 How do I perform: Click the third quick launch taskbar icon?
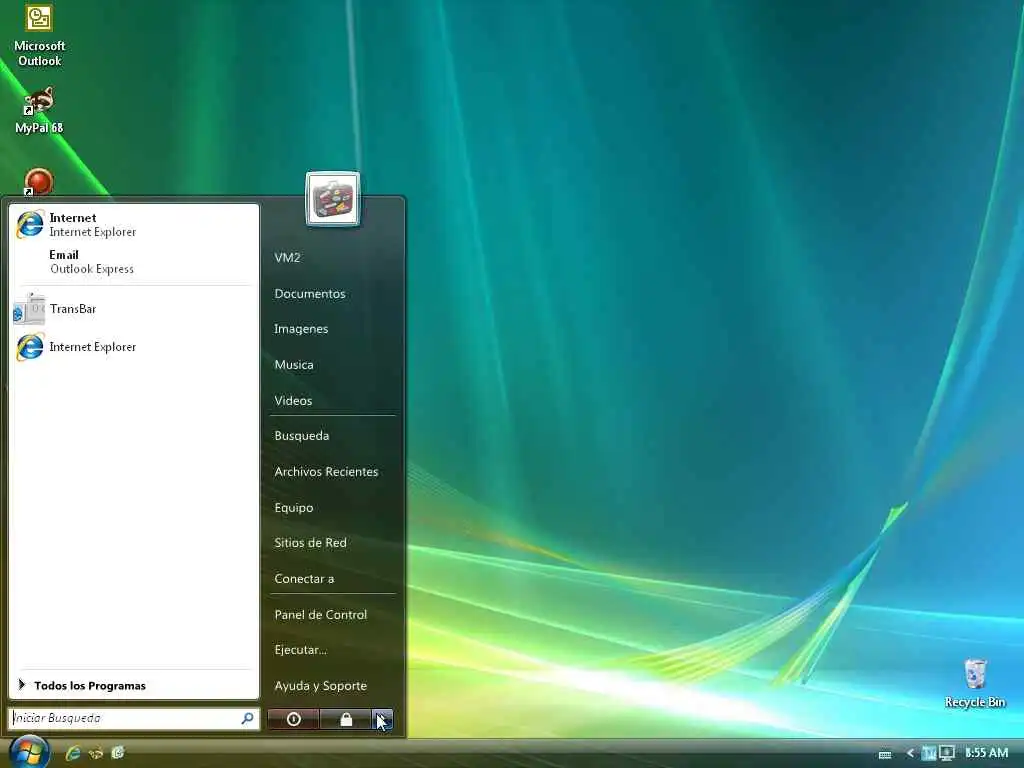click(x=118, y=753)
